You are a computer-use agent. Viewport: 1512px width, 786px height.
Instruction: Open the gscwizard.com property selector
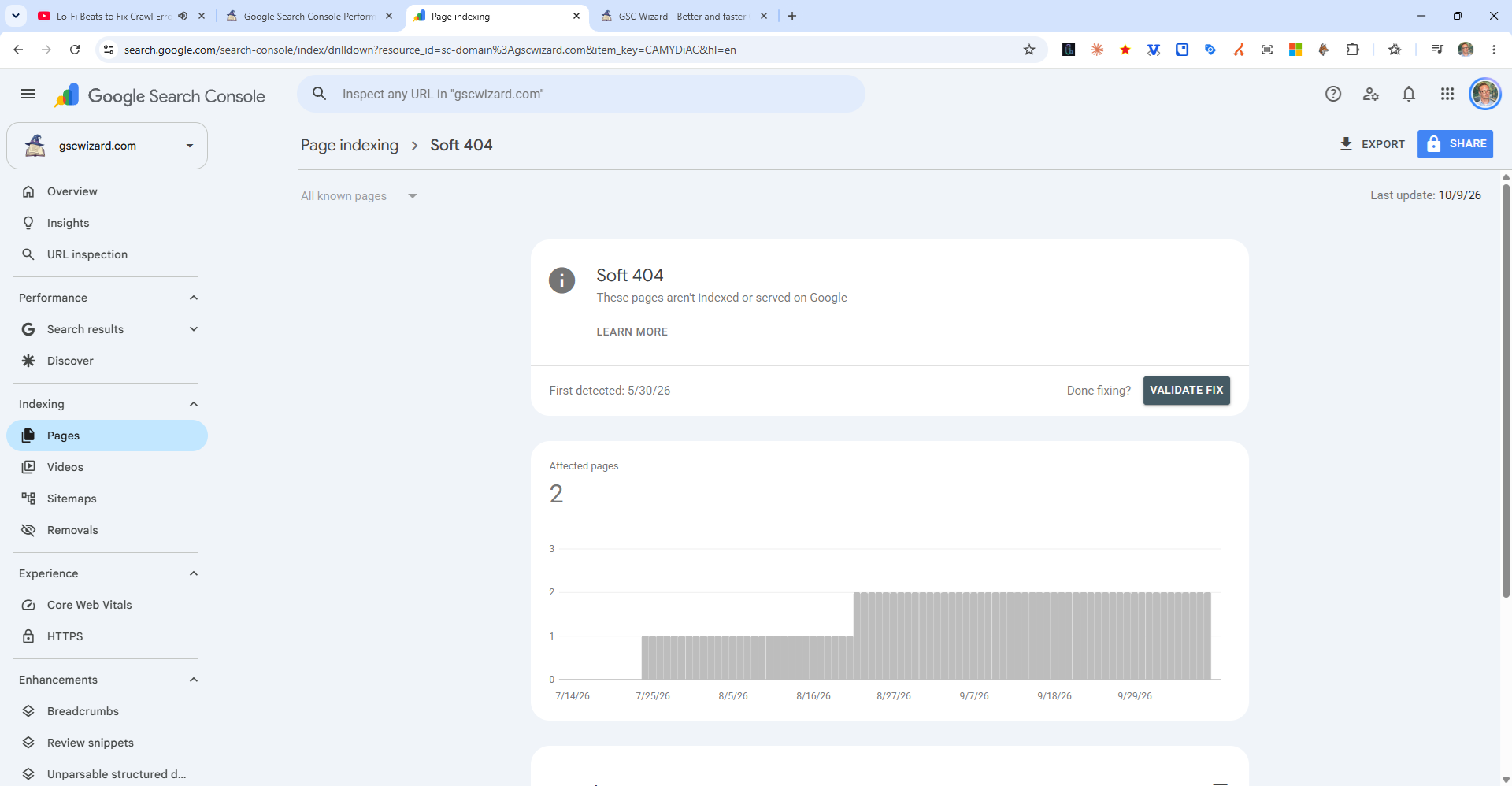coord(107,146)
